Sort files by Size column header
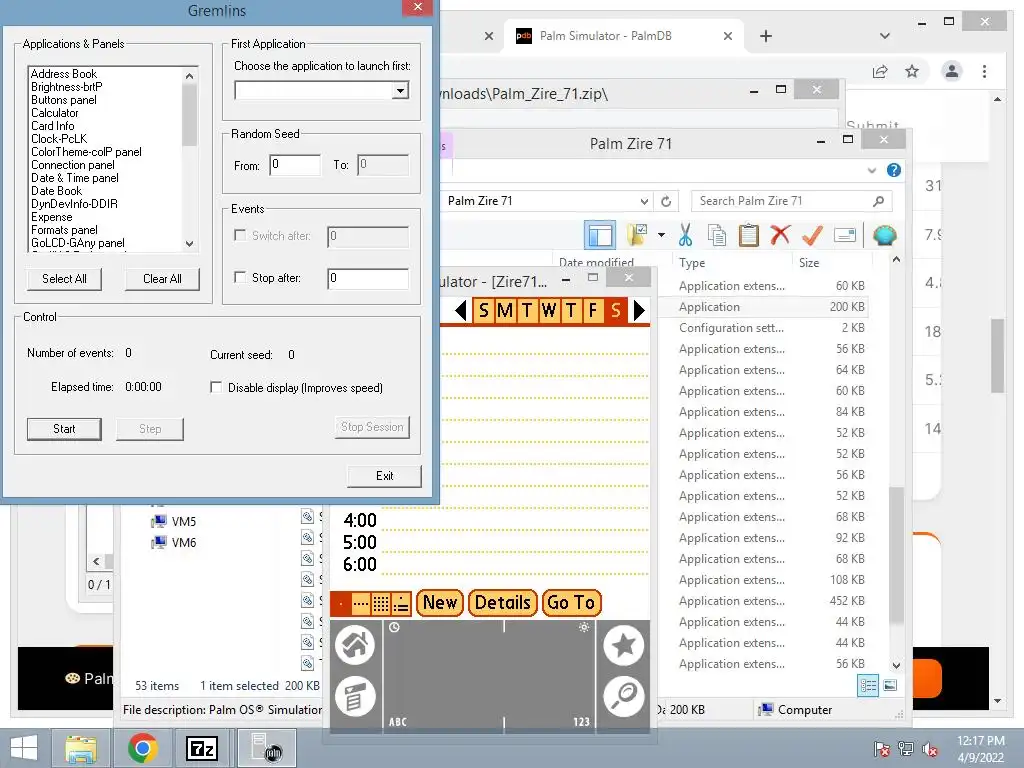Screen dimensions: 1024x768 click(x=808, y=263)
